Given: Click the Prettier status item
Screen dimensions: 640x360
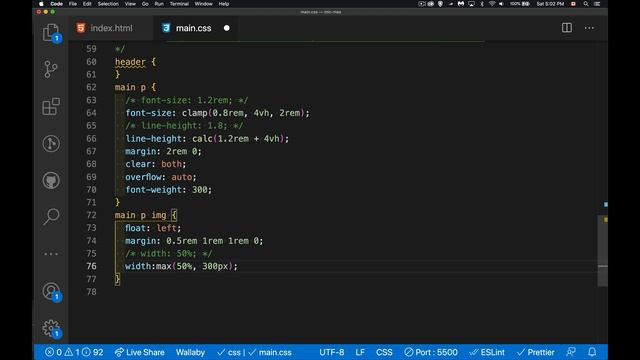Looking at the screenshot, I should [x=536, y=352].
